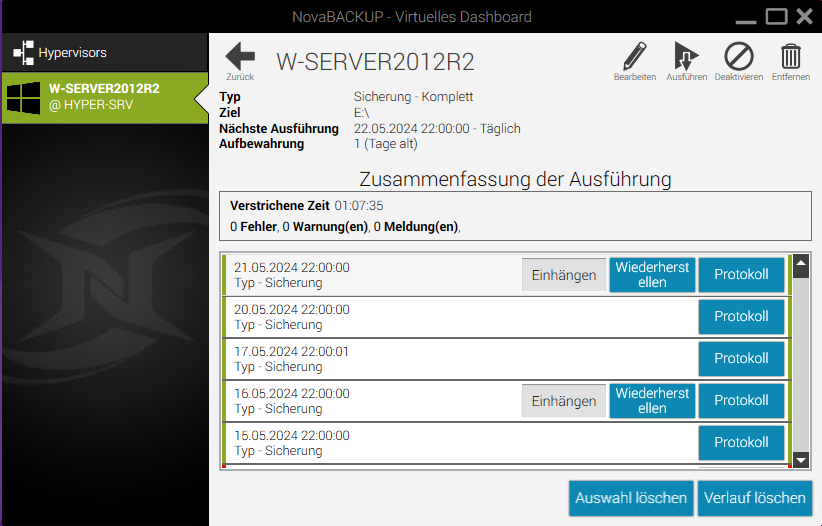The image size is (822, 526).
Task: Open Protokoll for the 20.05.2024 backup
Action: pos(741,317)
